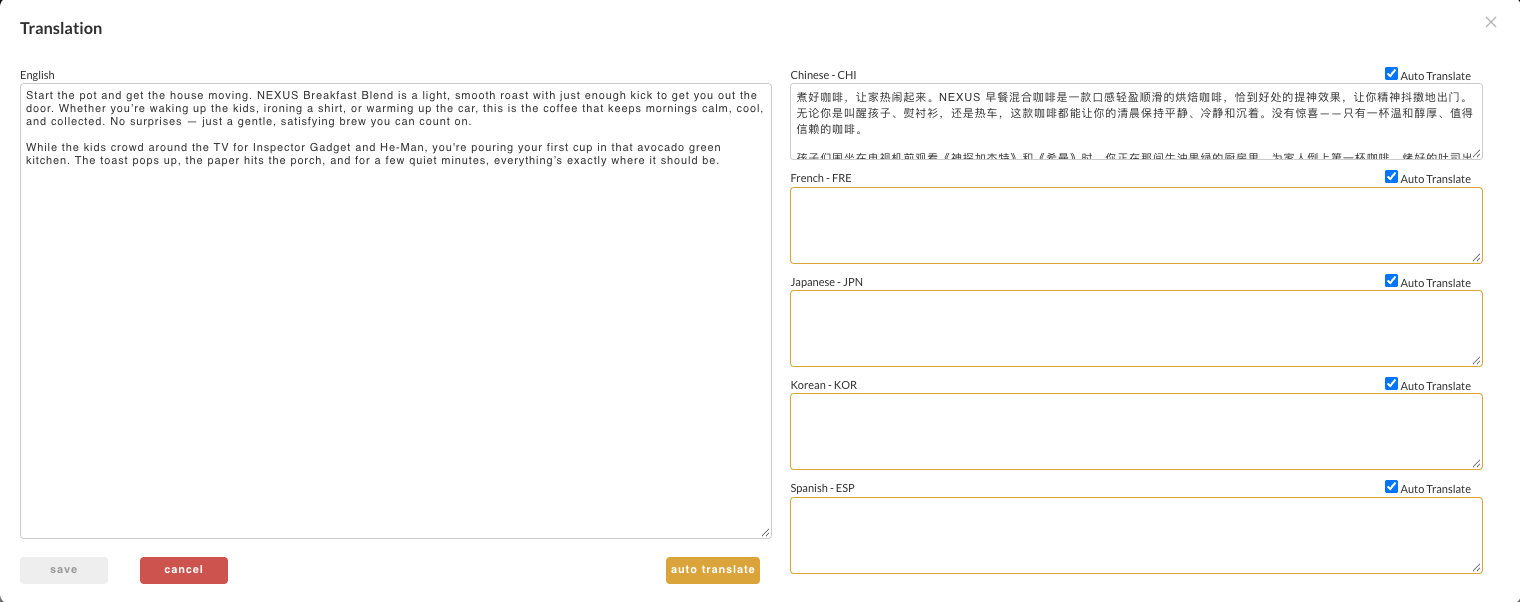Grab the French text box resize handle
Viewport: 1520px width, 602px height.
[1477, 258]
